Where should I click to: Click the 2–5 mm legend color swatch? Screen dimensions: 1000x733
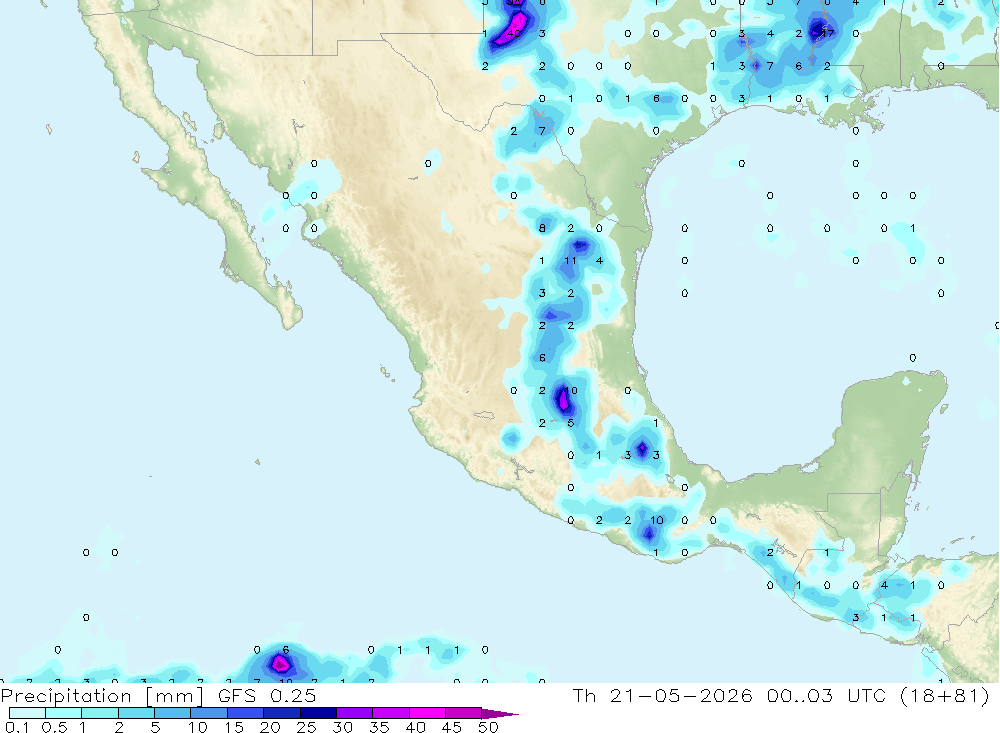136,713
